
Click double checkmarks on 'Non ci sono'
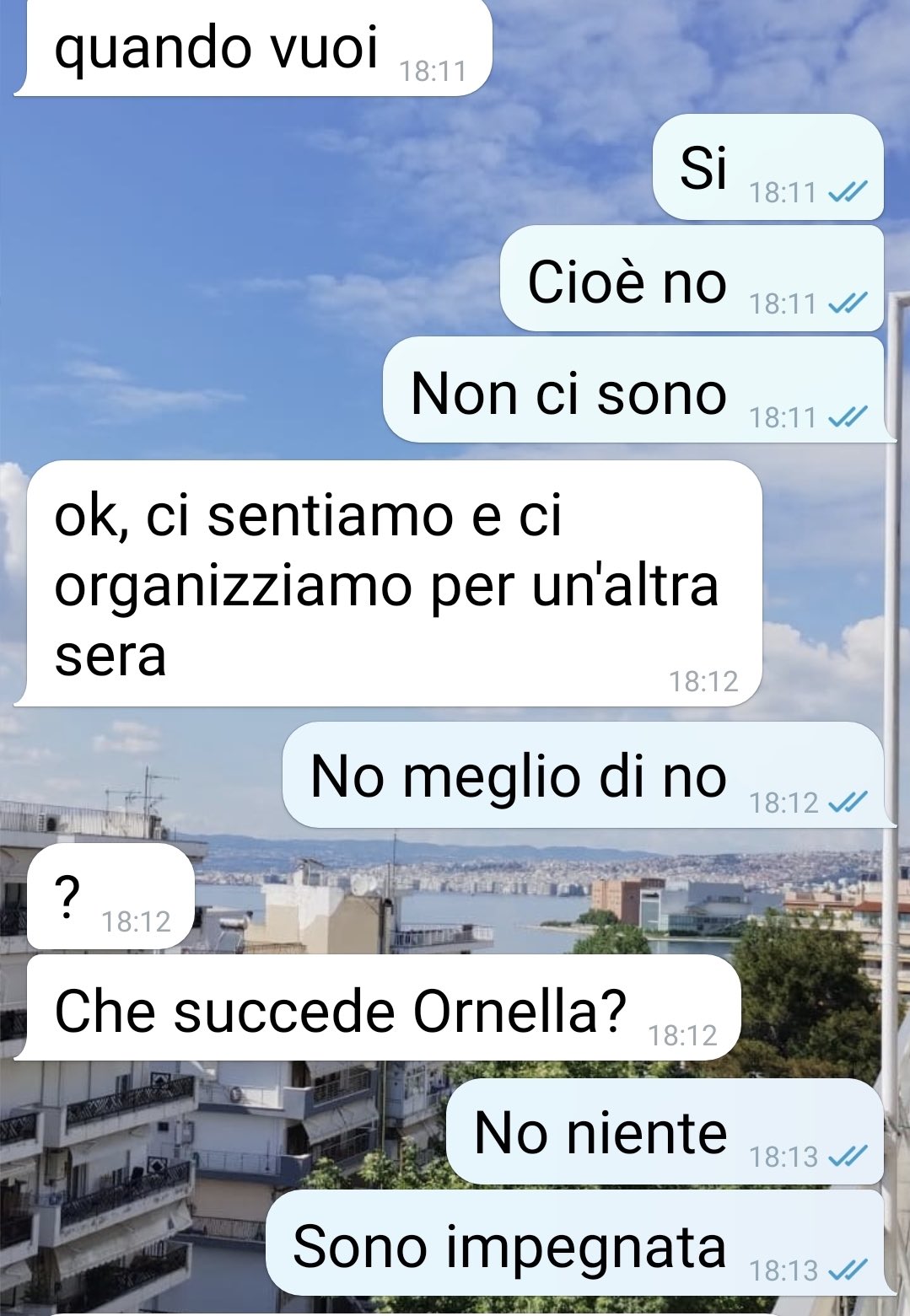[x=847, y=416]
